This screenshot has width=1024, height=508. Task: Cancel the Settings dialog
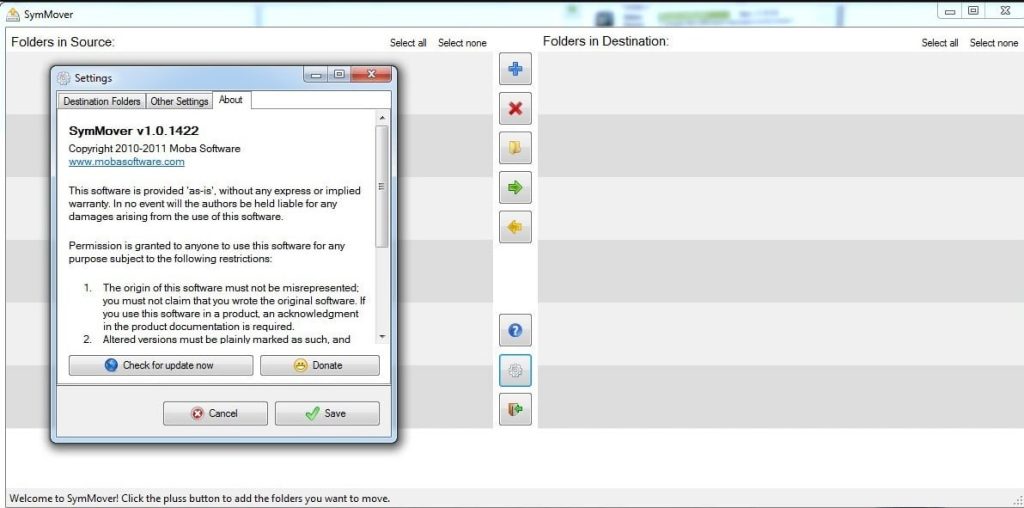pos(216,413)
